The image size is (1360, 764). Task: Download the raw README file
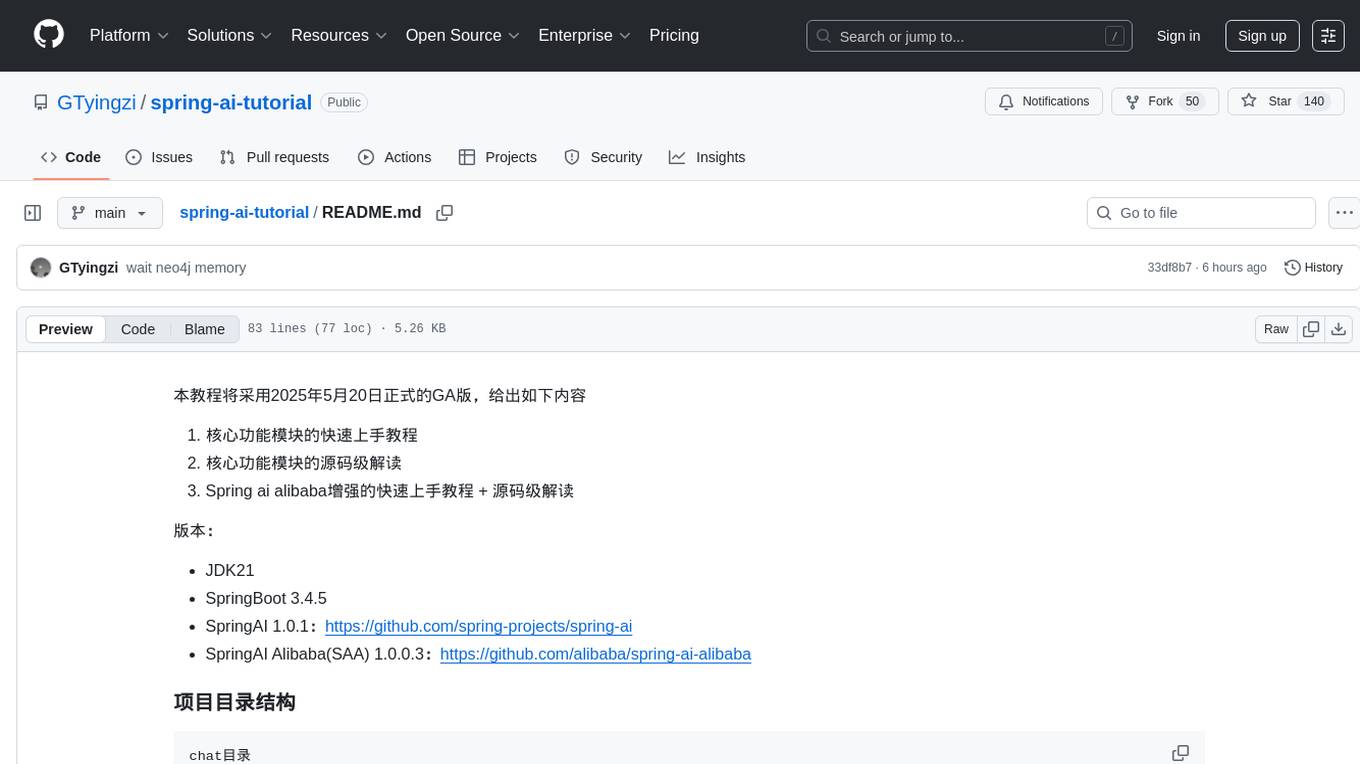[1339, 329]
